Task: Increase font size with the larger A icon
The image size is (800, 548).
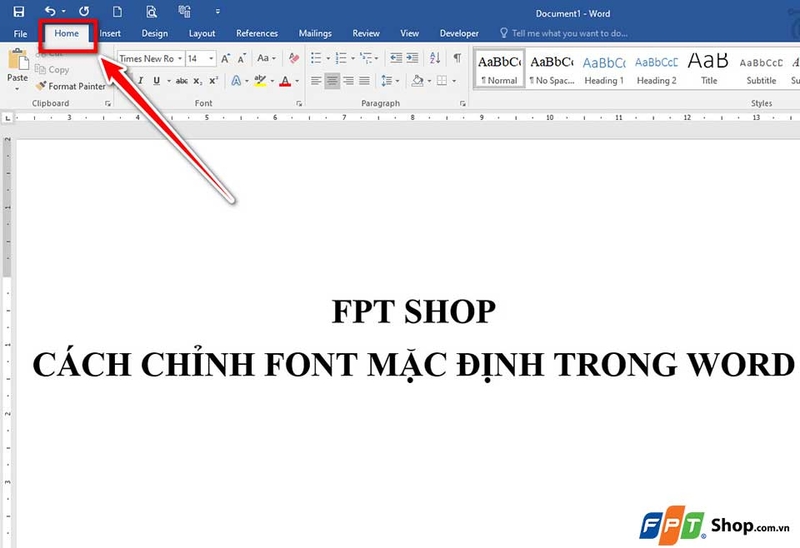Action: pos(225,59)
